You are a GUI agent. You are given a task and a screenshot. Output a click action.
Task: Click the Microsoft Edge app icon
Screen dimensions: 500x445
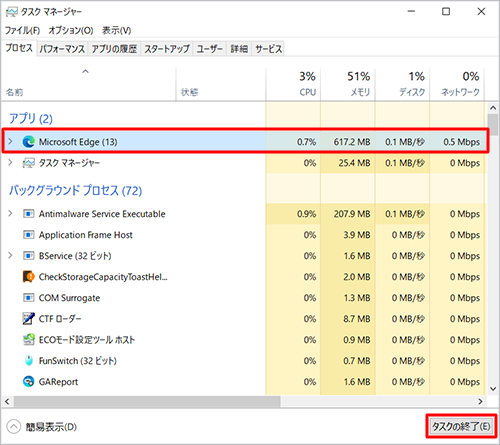[29, 142]
